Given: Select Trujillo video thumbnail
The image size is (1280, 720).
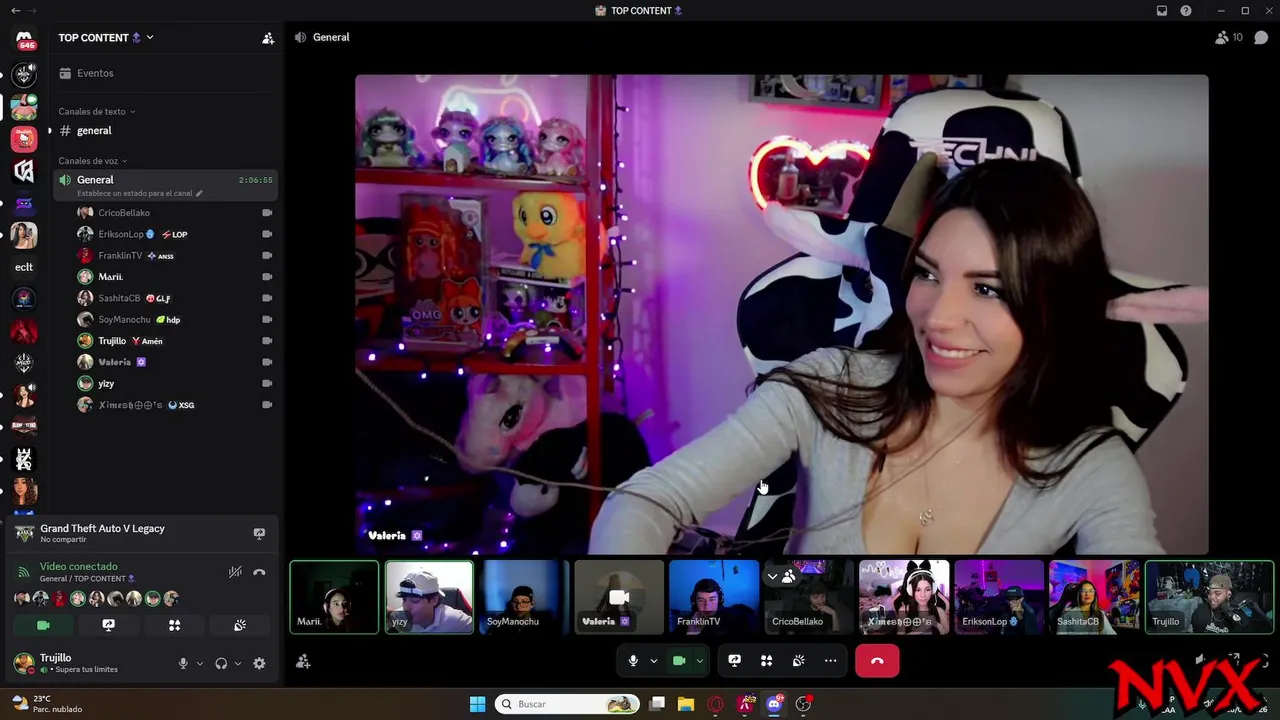Looking at the screenshot, I should [1209, 597].
